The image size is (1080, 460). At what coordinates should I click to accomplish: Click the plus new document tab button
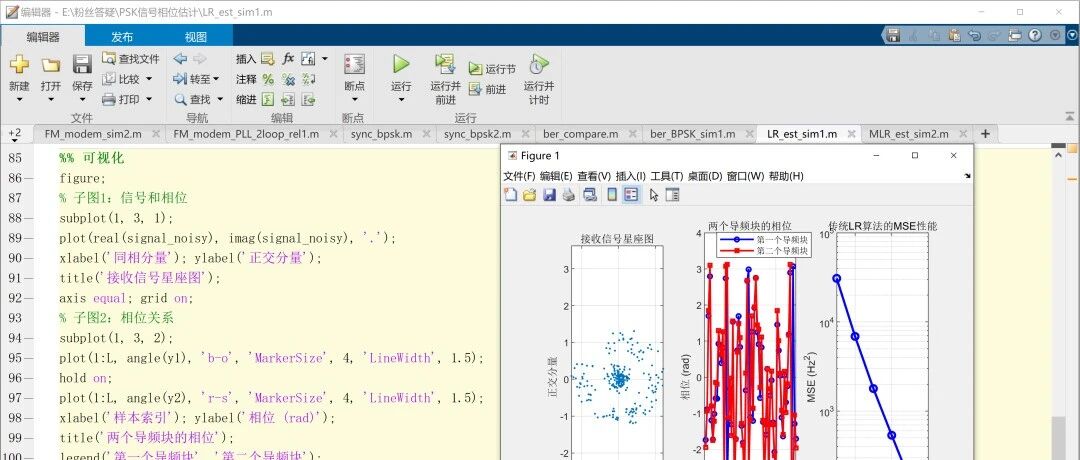[985, 133]
